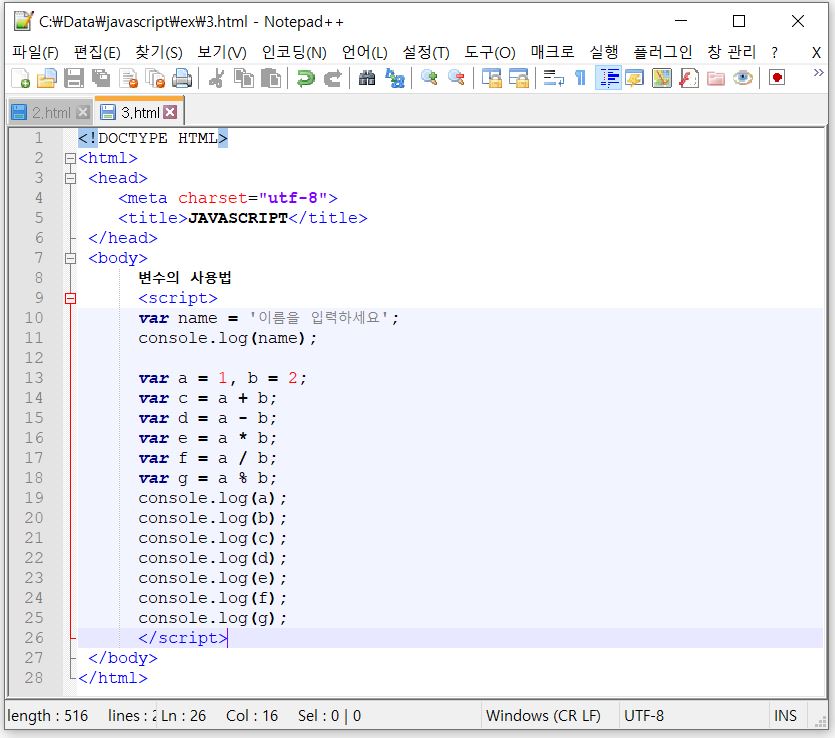The image size is (835, 738).
Task: Open the 설정(T) menu
Action: tap(426, 52)
